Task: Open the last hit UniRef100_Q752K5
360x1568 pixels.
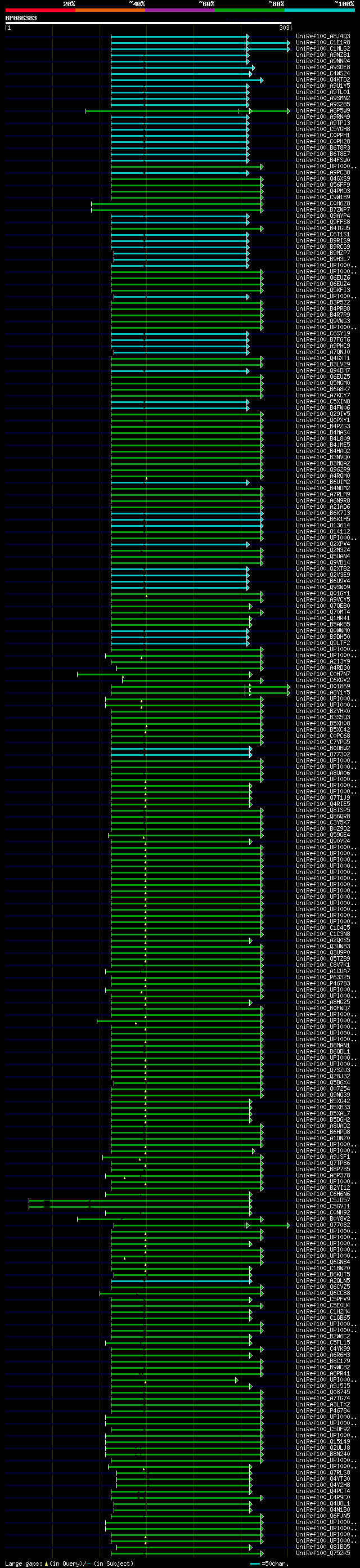Action: tap(323, 1553)
